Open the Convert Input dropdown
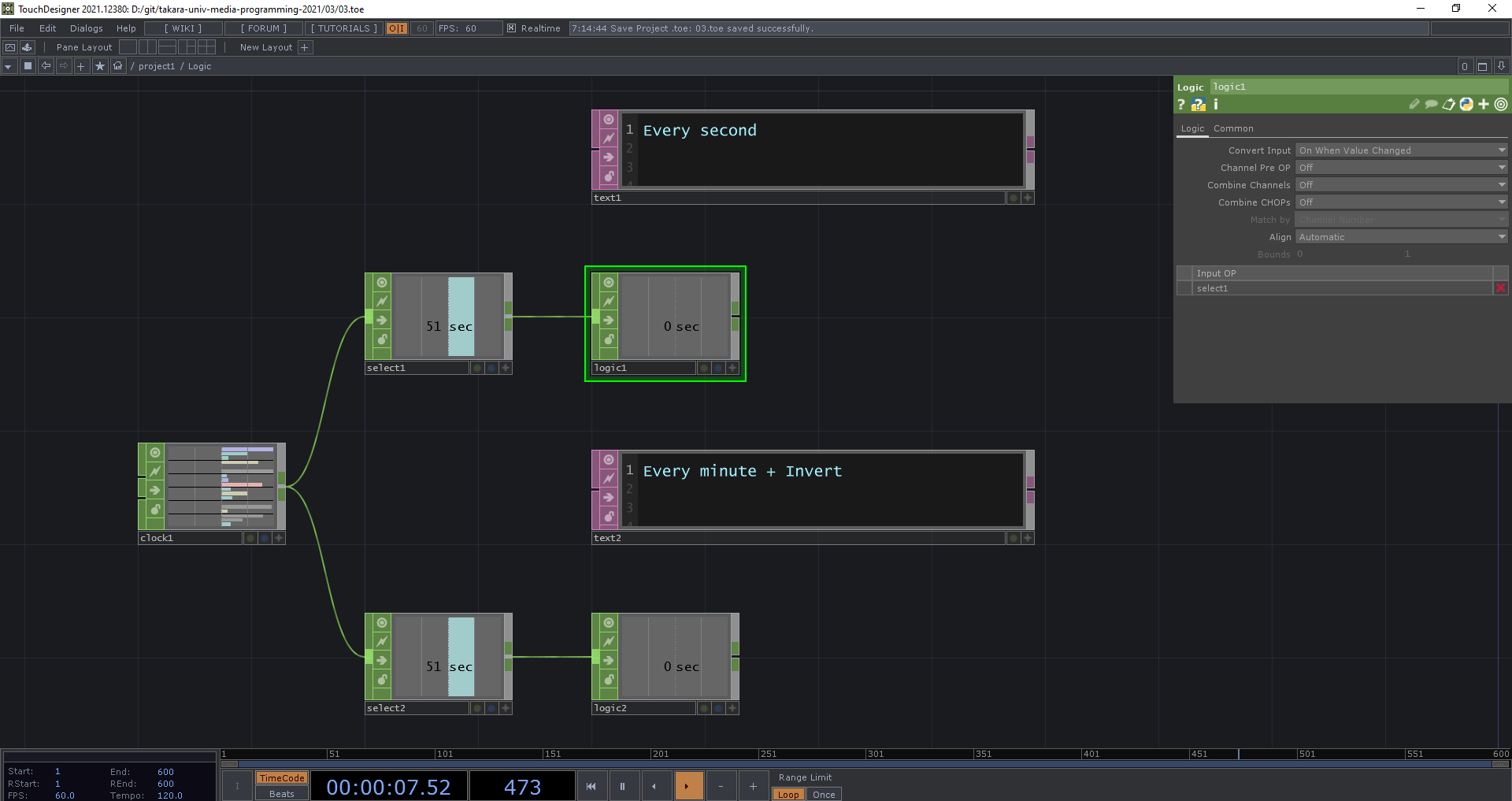 pyautogui.click(x=1401, y=150)
